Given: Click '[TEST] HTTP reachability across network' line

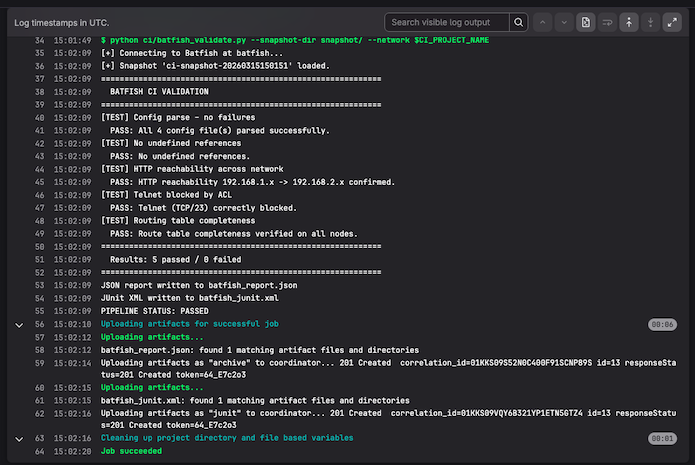Looking at the screenshot, I should coord(192,169).
